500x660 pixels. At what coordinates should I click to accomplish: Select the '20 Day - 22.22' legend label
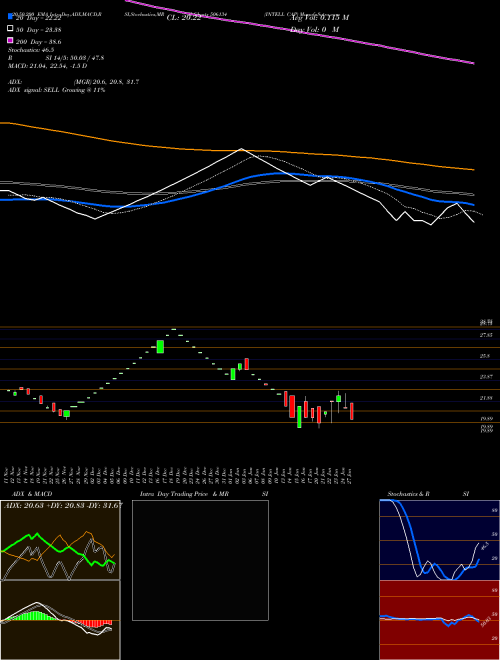pos(38,18)
